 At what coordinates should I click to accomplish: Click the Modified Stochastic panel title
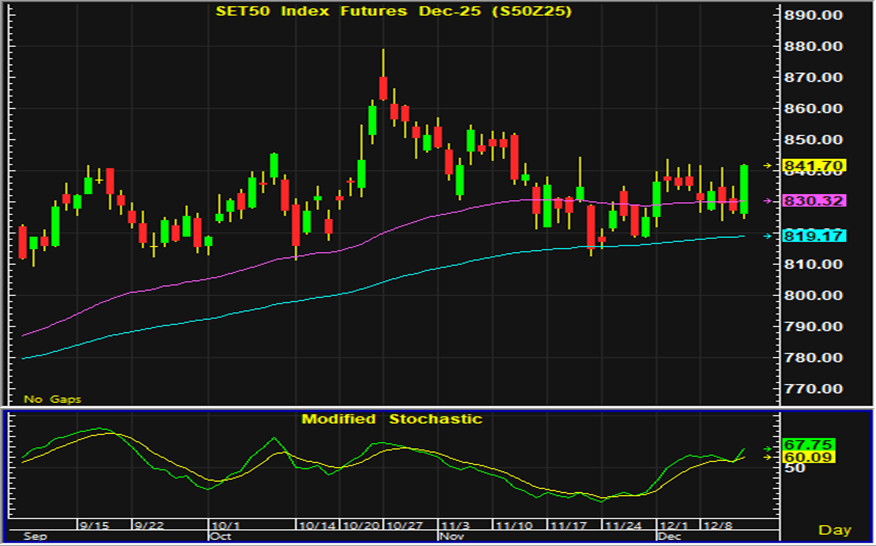pos(391,419)
